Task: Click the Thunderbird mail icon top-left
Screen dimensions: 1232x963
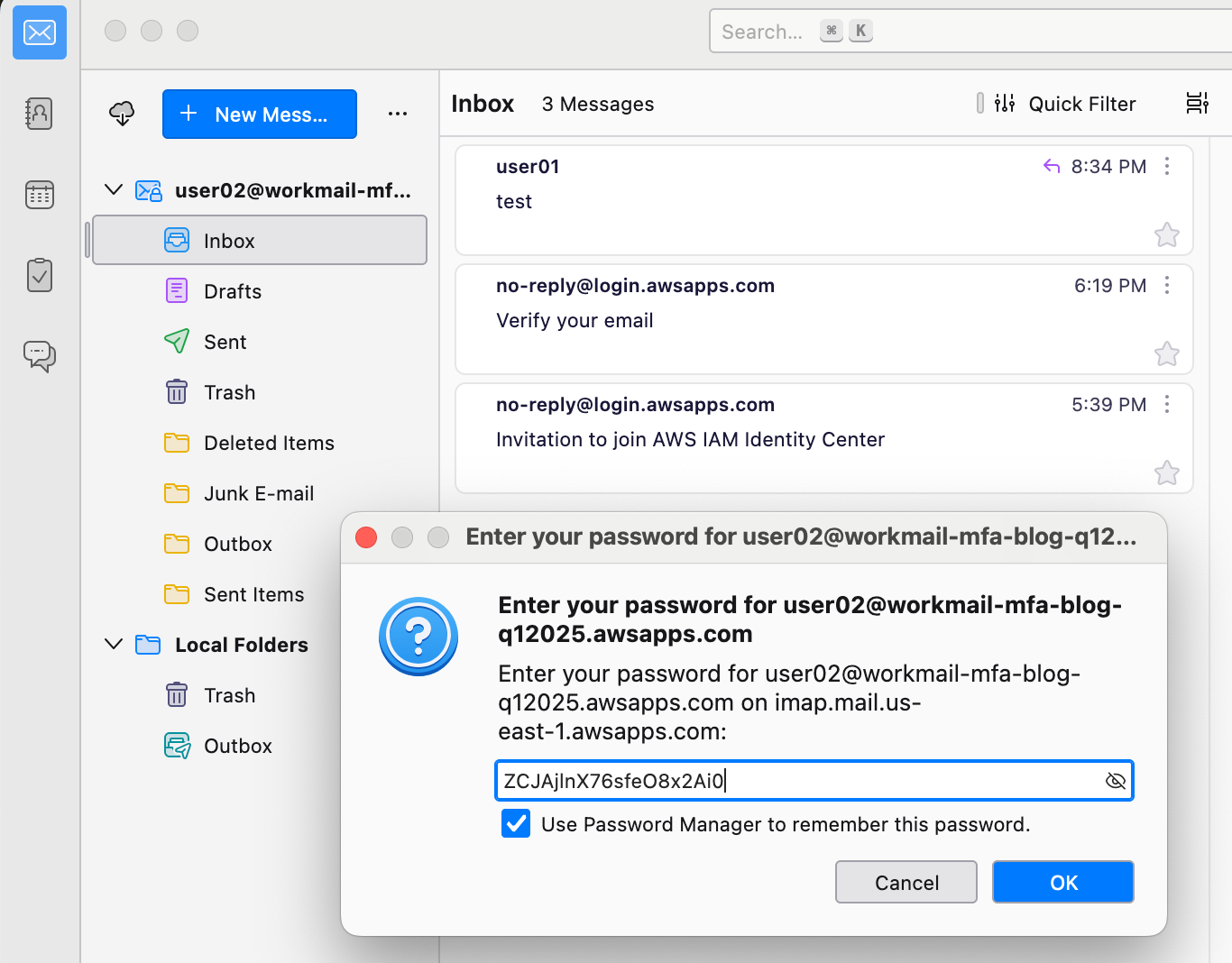Action: click(39, 32)
